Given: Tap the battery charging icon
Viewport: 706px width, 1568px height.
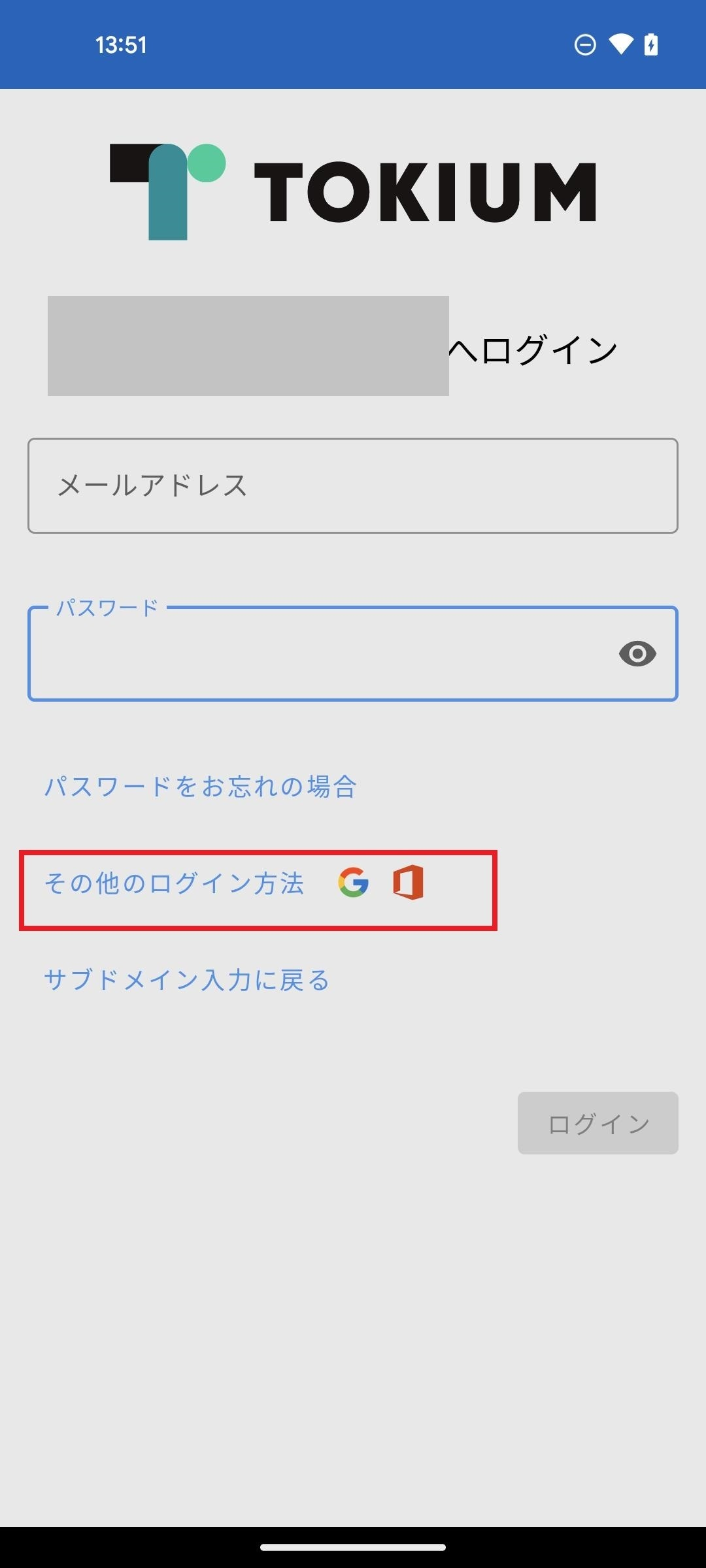Looking at the screenshot, I should 651,44.
